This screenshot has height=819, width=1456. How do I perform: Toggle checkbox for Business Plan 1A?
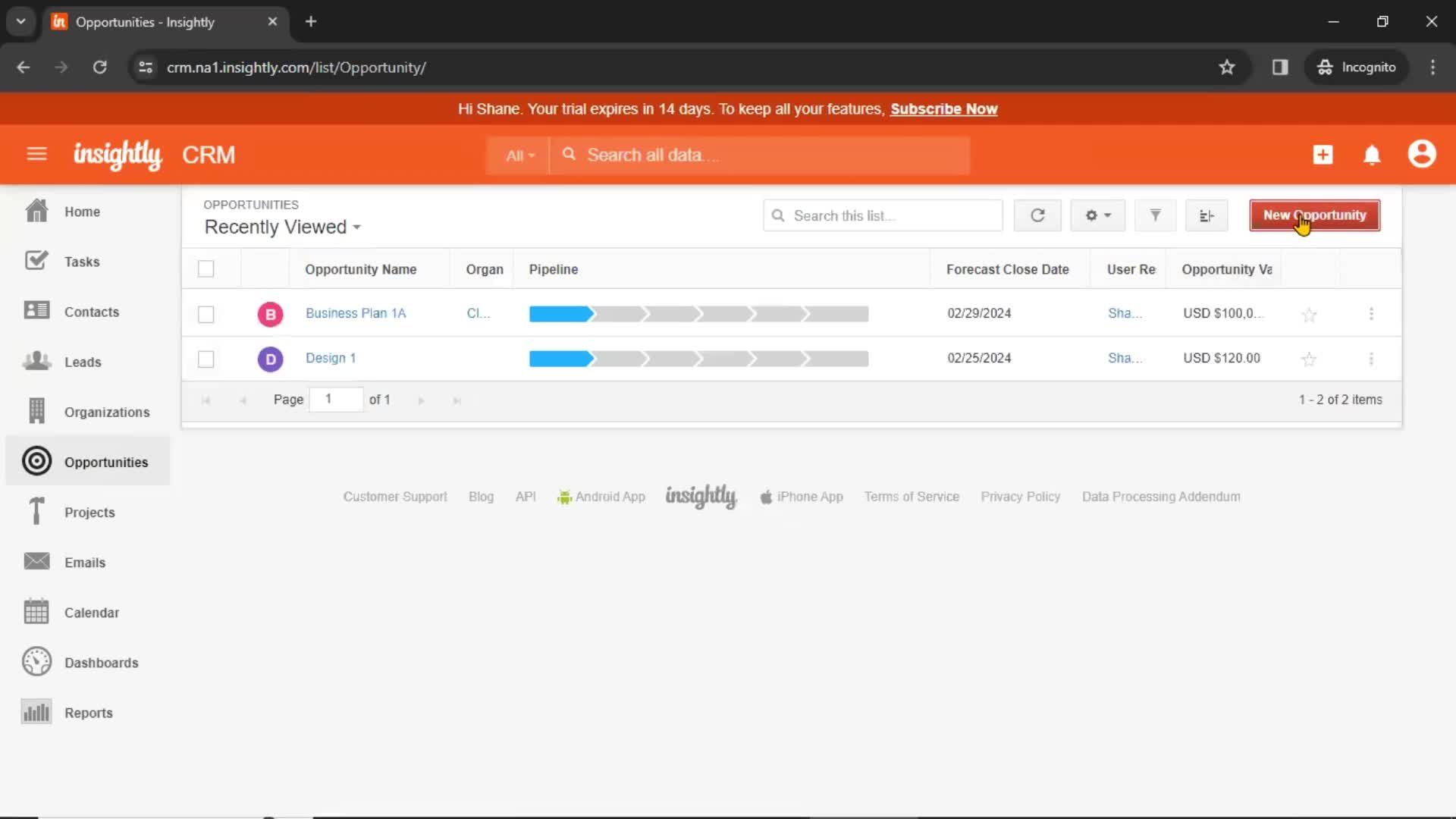[x=206, y=313]
